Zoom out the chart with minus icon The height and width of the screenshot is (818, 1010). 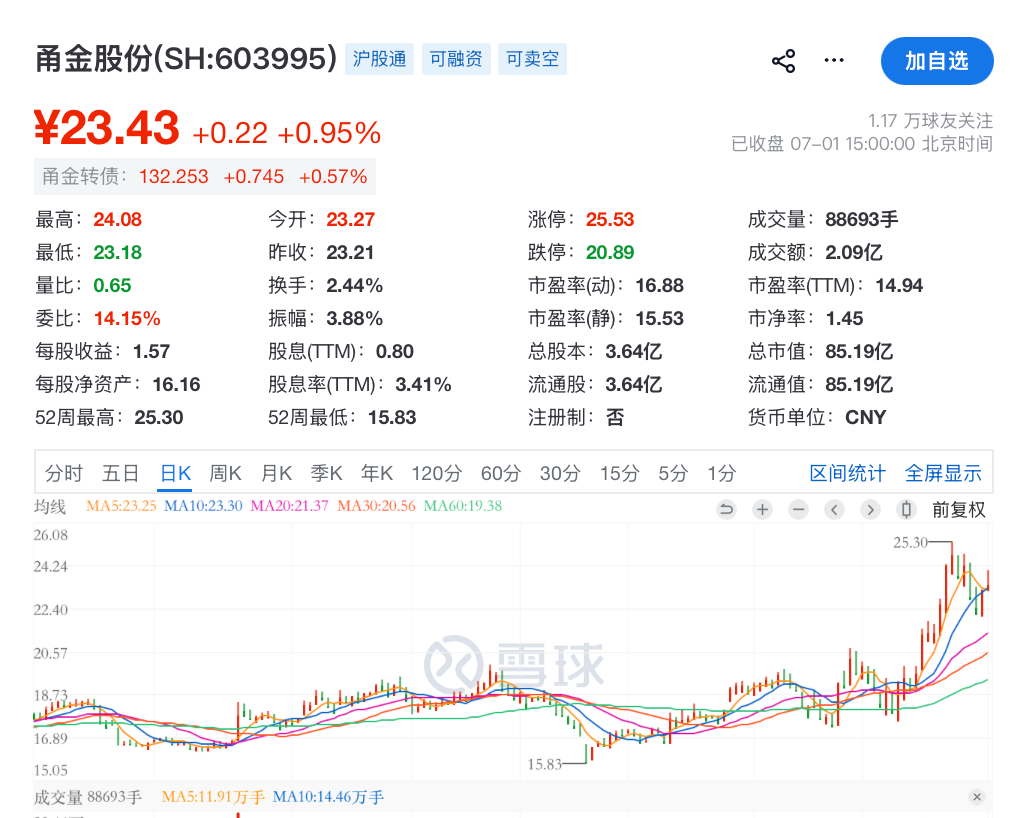pyautogui.click(x=798, y=510)
